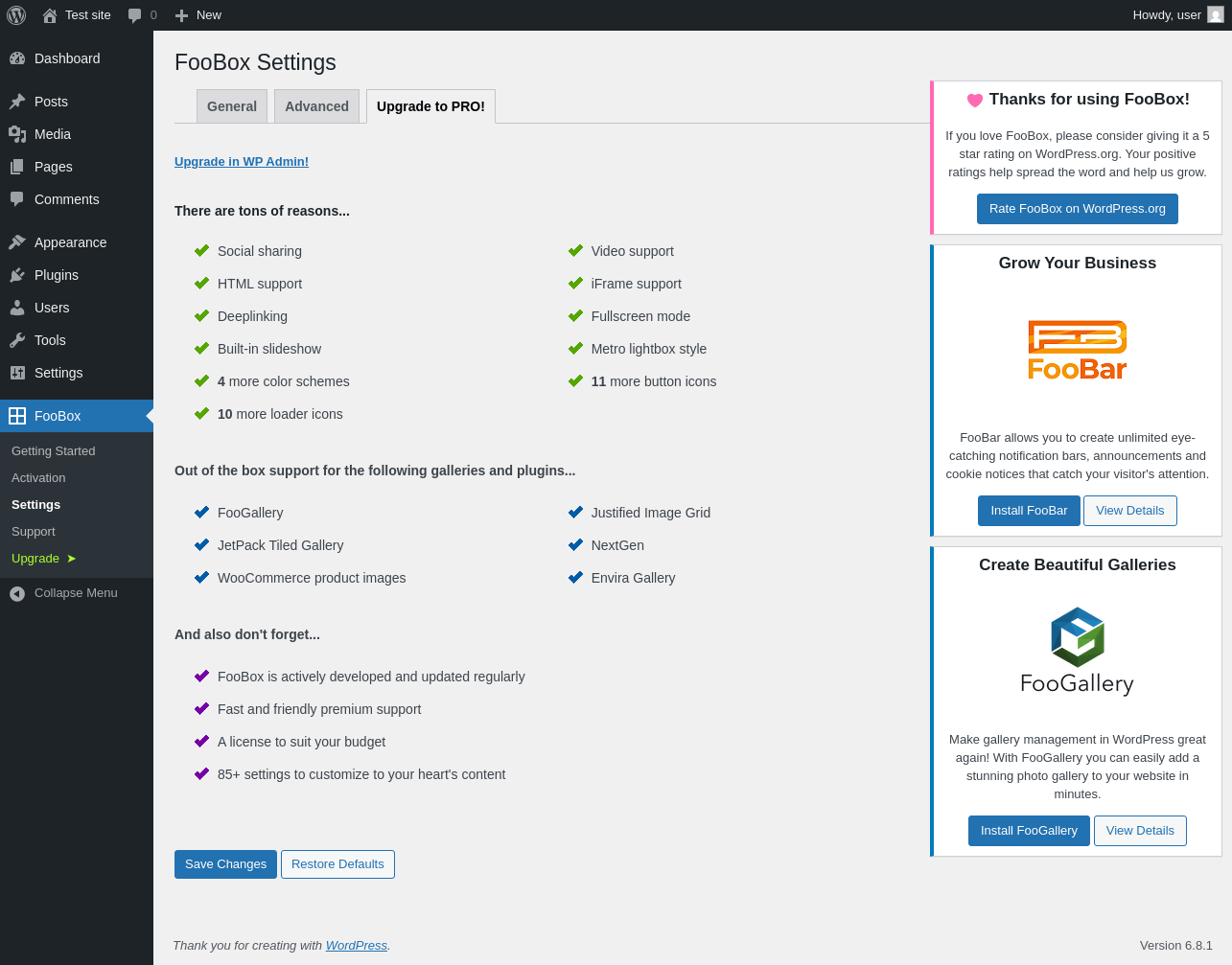Click the WordPress logo icon

point(16,15)
